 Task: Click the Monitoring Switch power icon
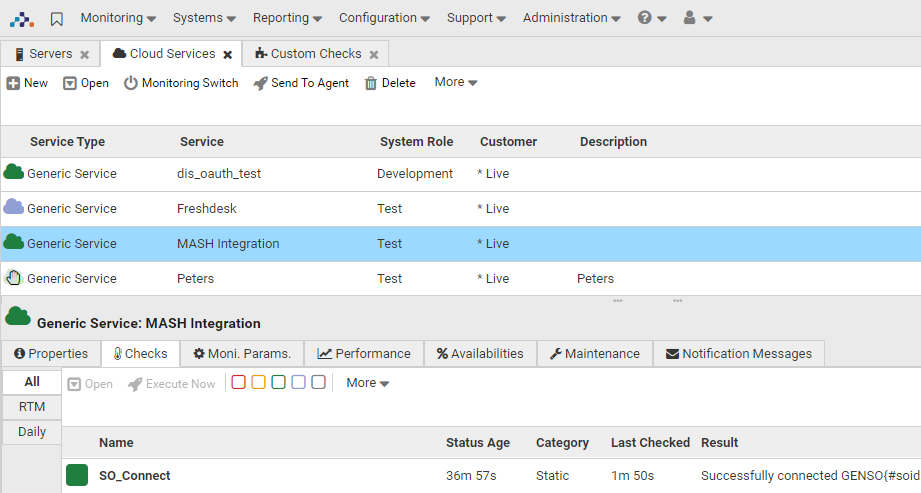(131, 83)
